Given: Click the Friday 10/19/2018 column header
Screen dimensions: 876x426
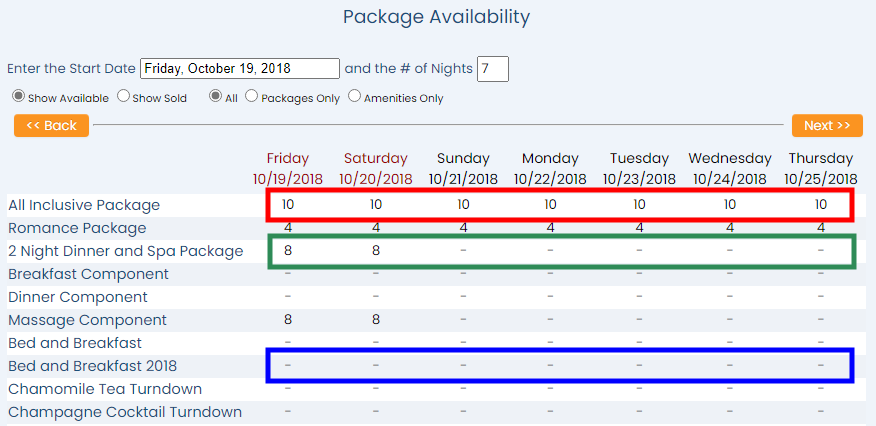Looking at the screenshot, I should pos(288,169).
